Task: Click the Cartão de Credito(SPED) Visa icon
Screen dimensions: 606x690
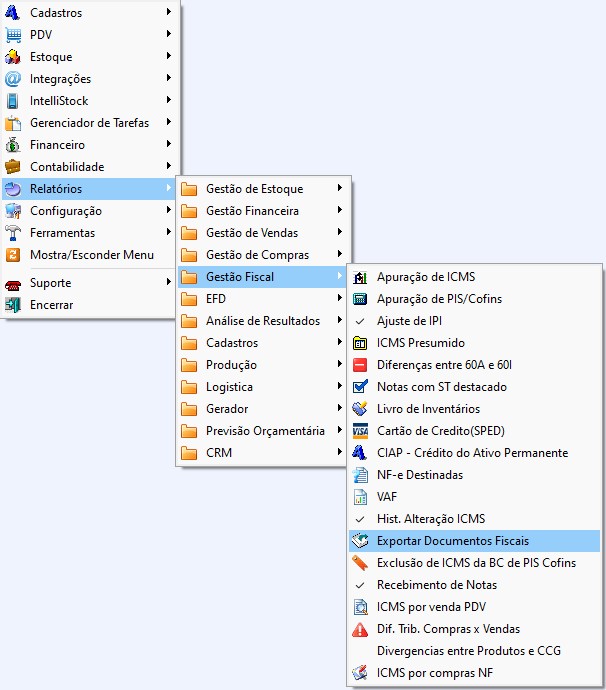Action: pyautogui.click(x=361, y=431)
